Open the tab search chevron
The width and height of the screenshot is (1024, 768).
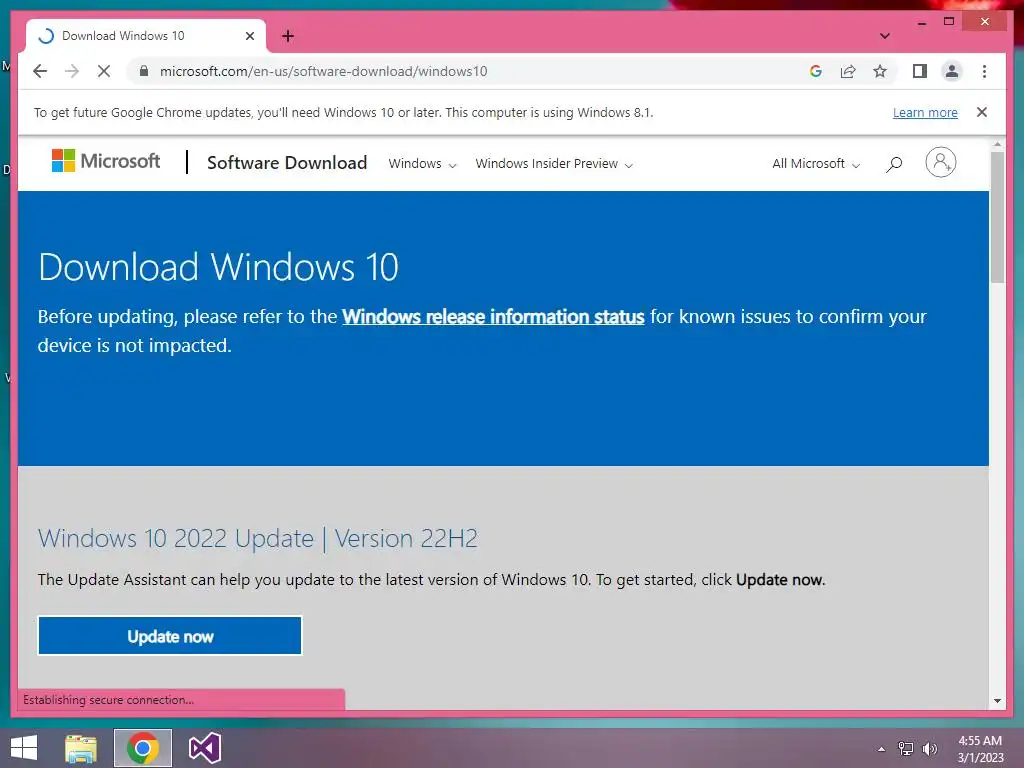[884, 36]
